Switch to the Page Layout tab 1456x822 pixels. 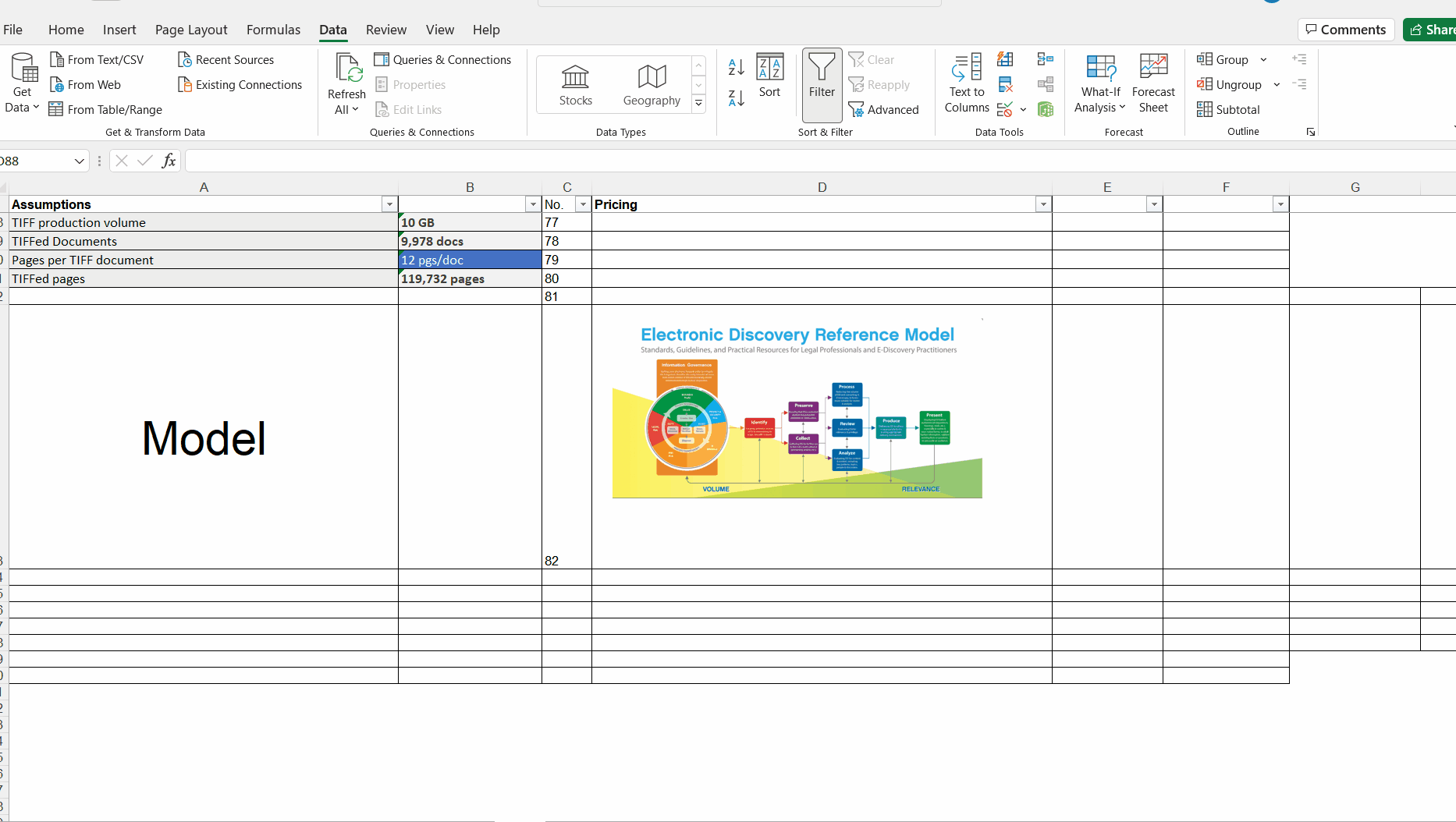tap(191, 30)
